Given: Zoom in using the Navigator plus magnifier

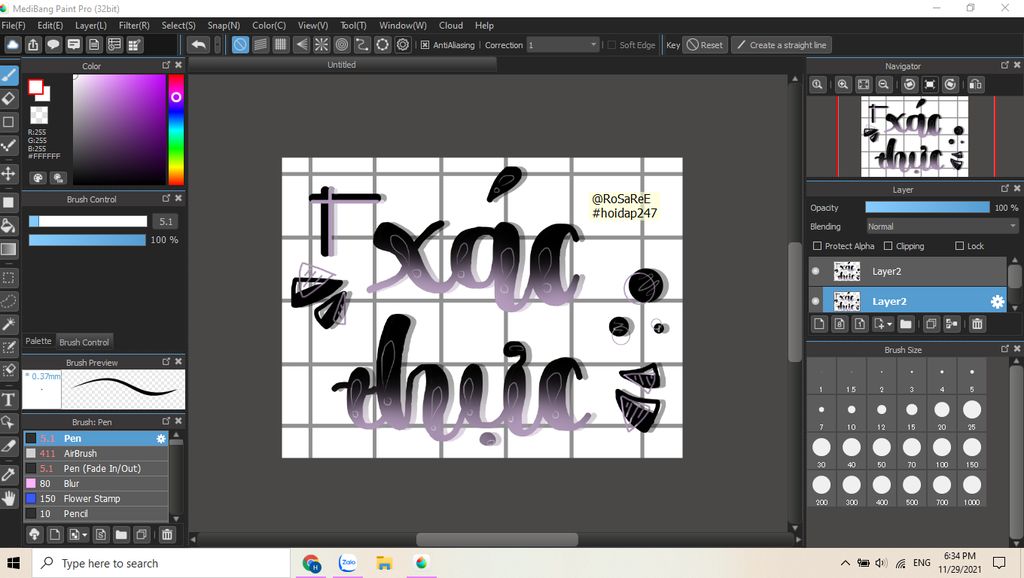Looking at the screenshot, I should tap(843, 84).
